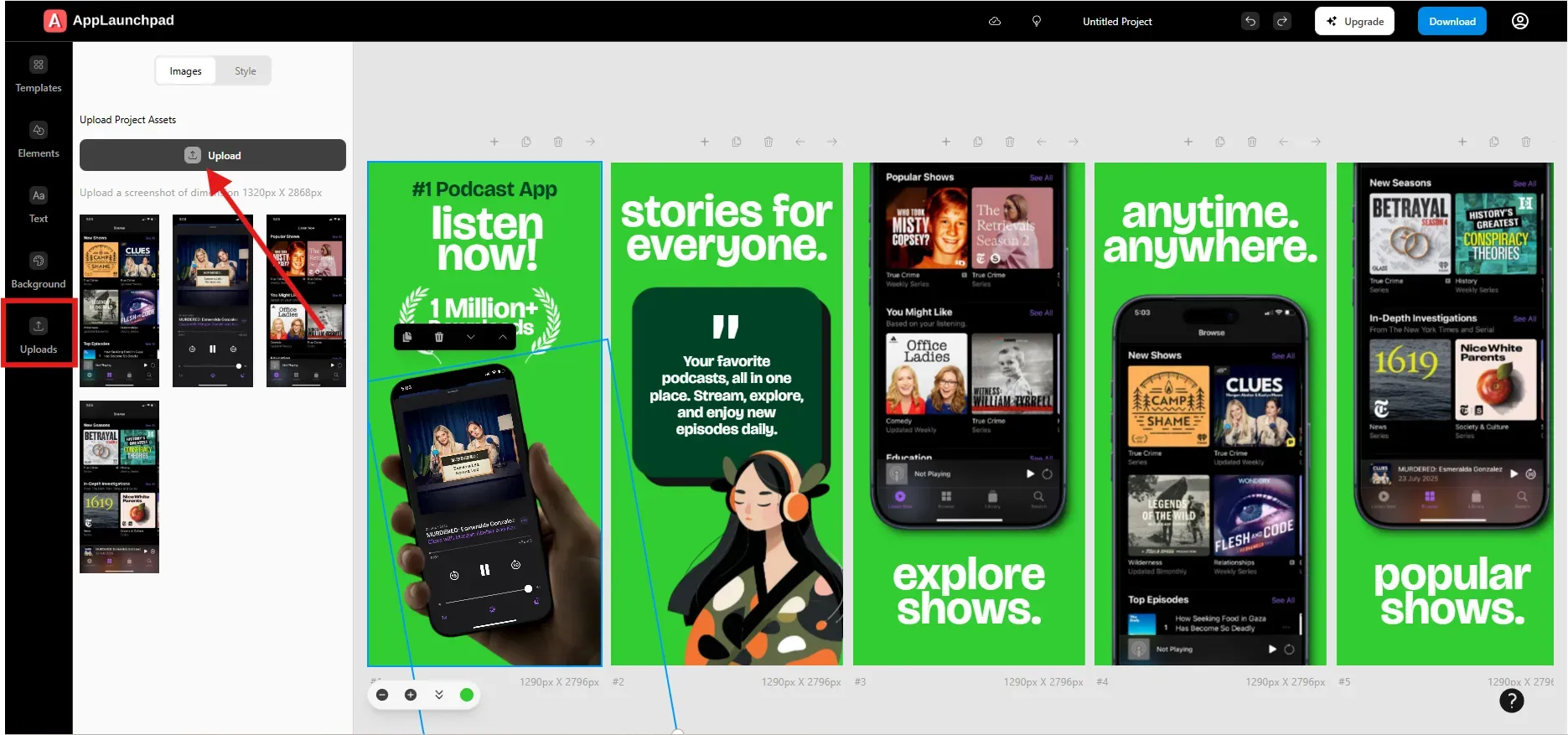Select the 'listen now!' headline on screen 1
1568x735 pixels.
(x=487, y=240)
